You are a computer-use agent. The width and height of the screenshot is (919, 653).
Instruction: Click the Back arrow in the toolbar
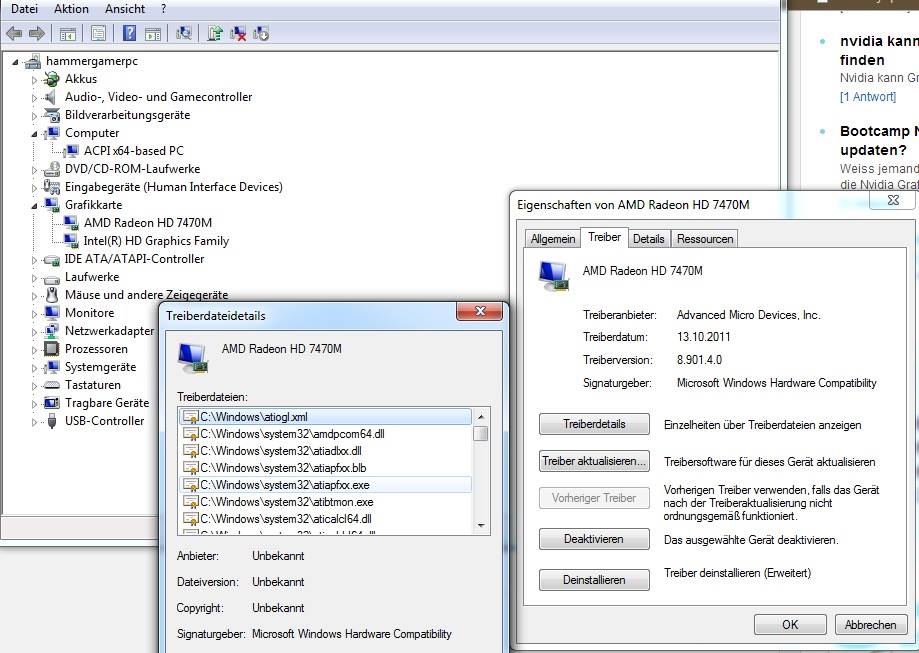(14, 33)
